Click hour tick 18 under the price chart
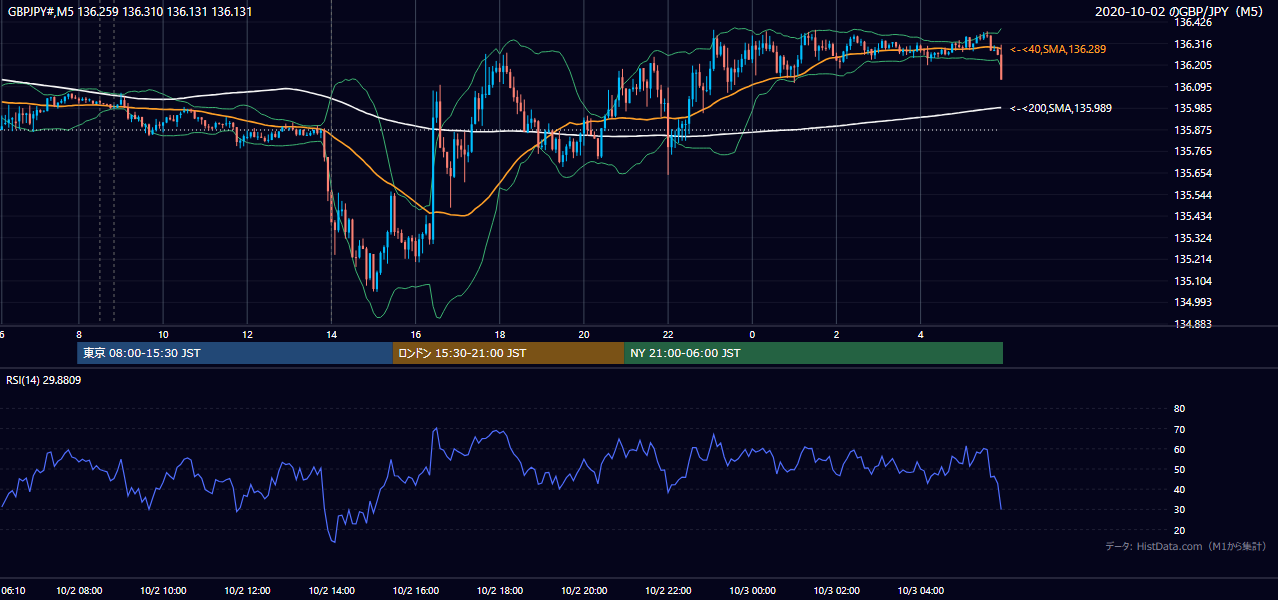The width and height of the screenshot is (1278, 600). (x=500, y=334)
